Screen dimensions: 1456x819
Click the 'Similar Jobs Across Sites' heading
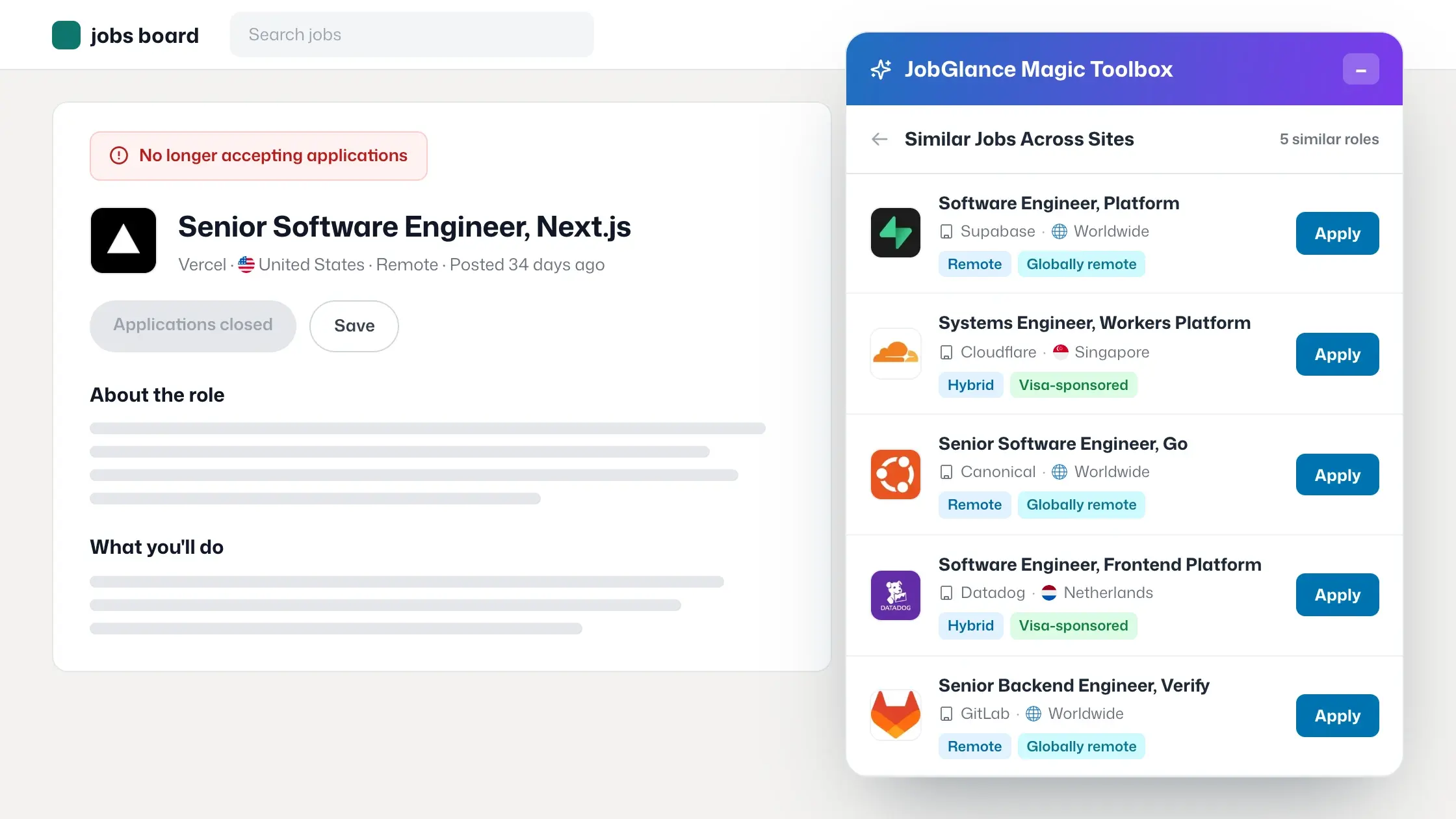point(1019,139)
